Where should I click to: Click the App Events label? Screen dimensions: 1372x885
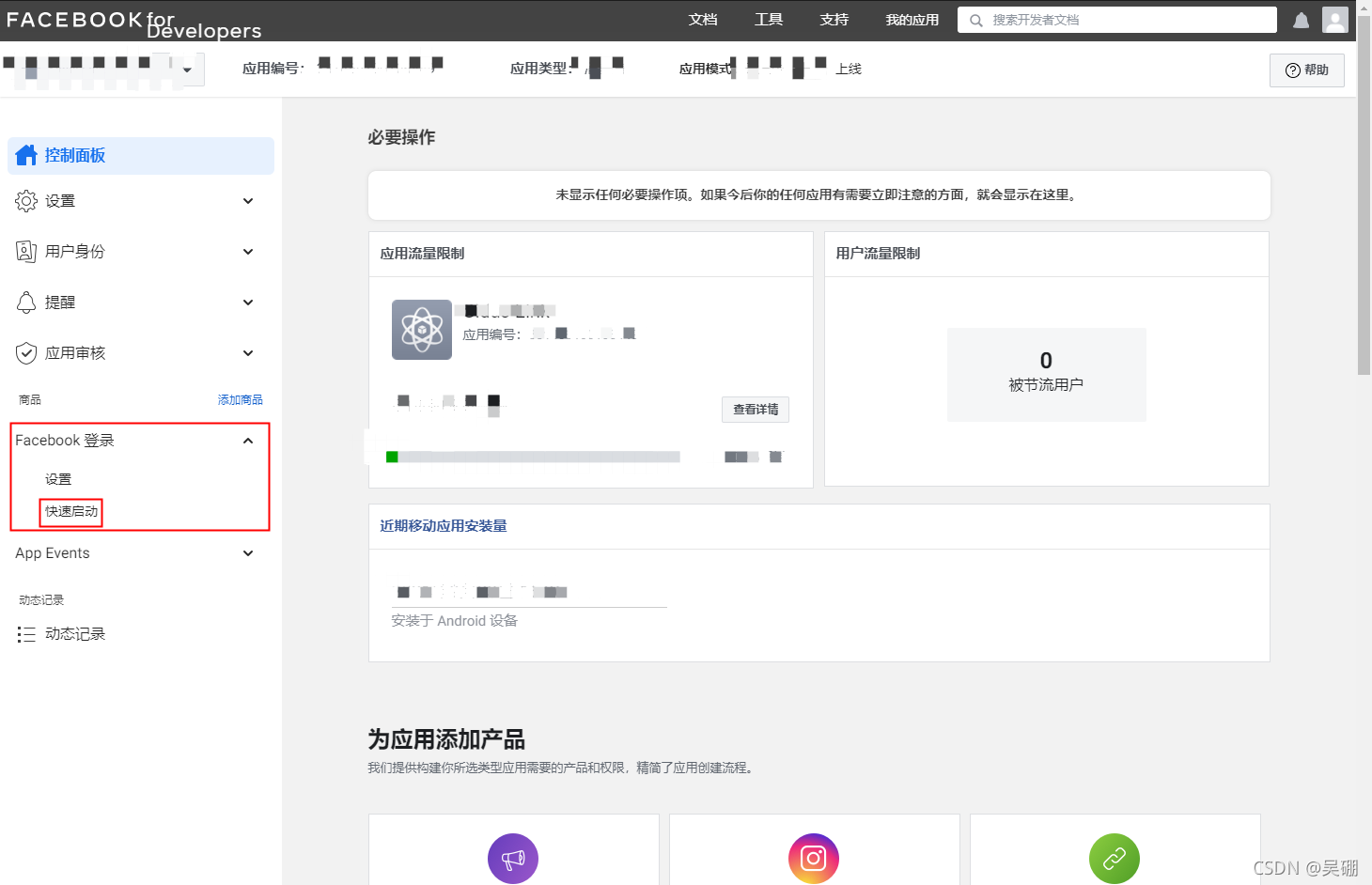coord(53,553)
